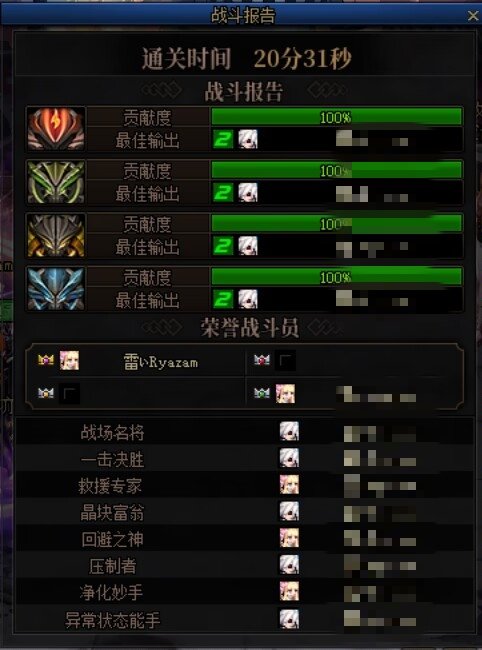Select the 异常状态能手 award row

click(245, 619)
